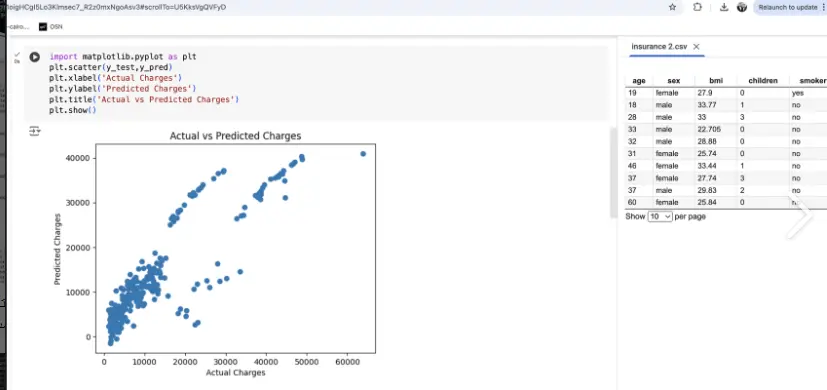The image size is (827, 390).
Task: Open the browser downloads icon
Action: [x=724, y=7]
